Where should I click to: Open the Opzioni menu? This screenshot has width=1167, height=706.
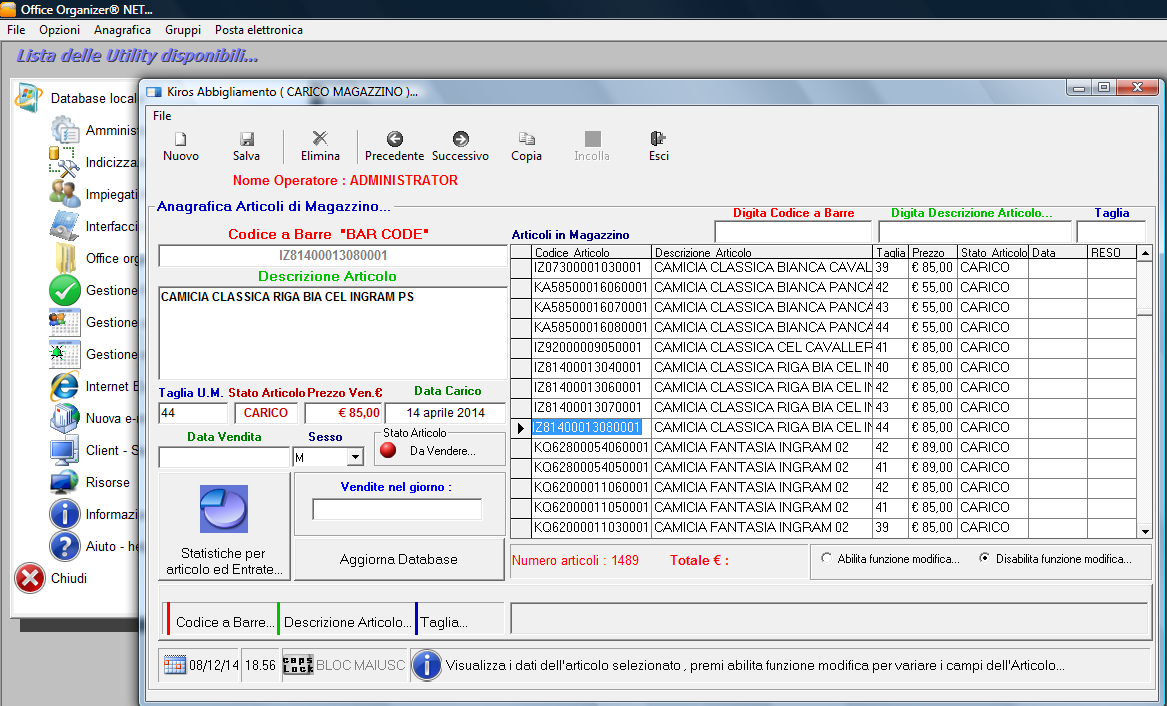60,30
